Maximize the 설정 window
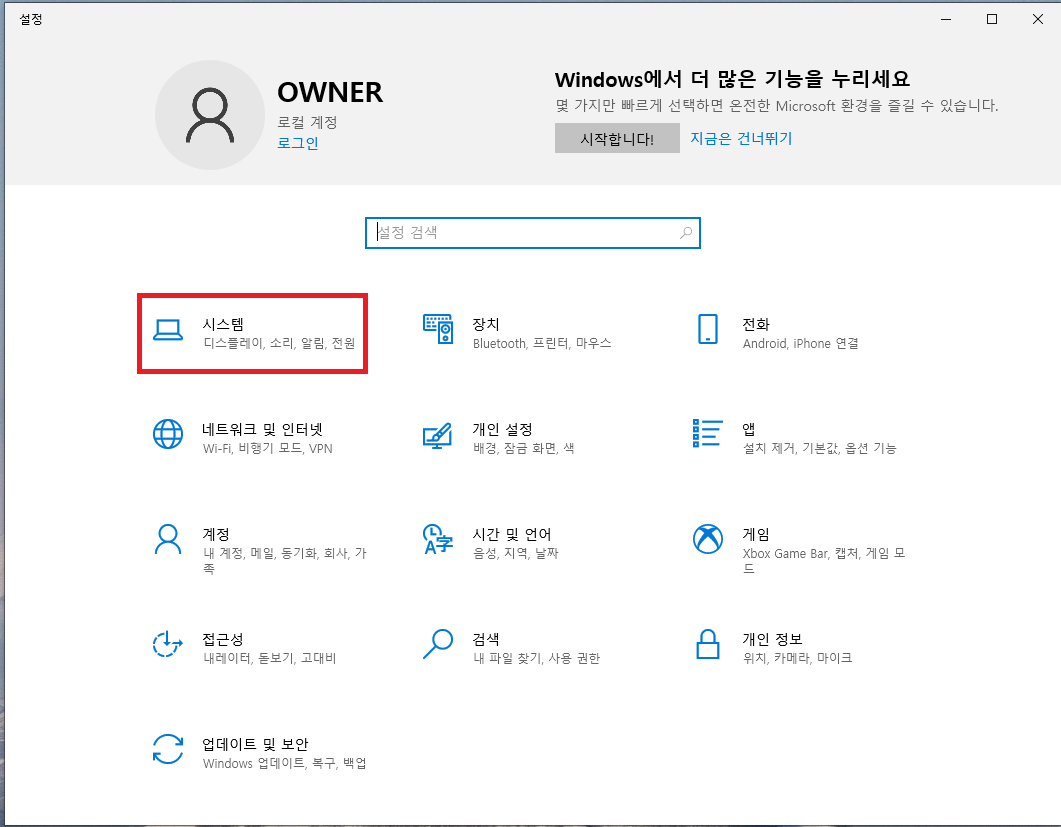 [x=992, y=19]
